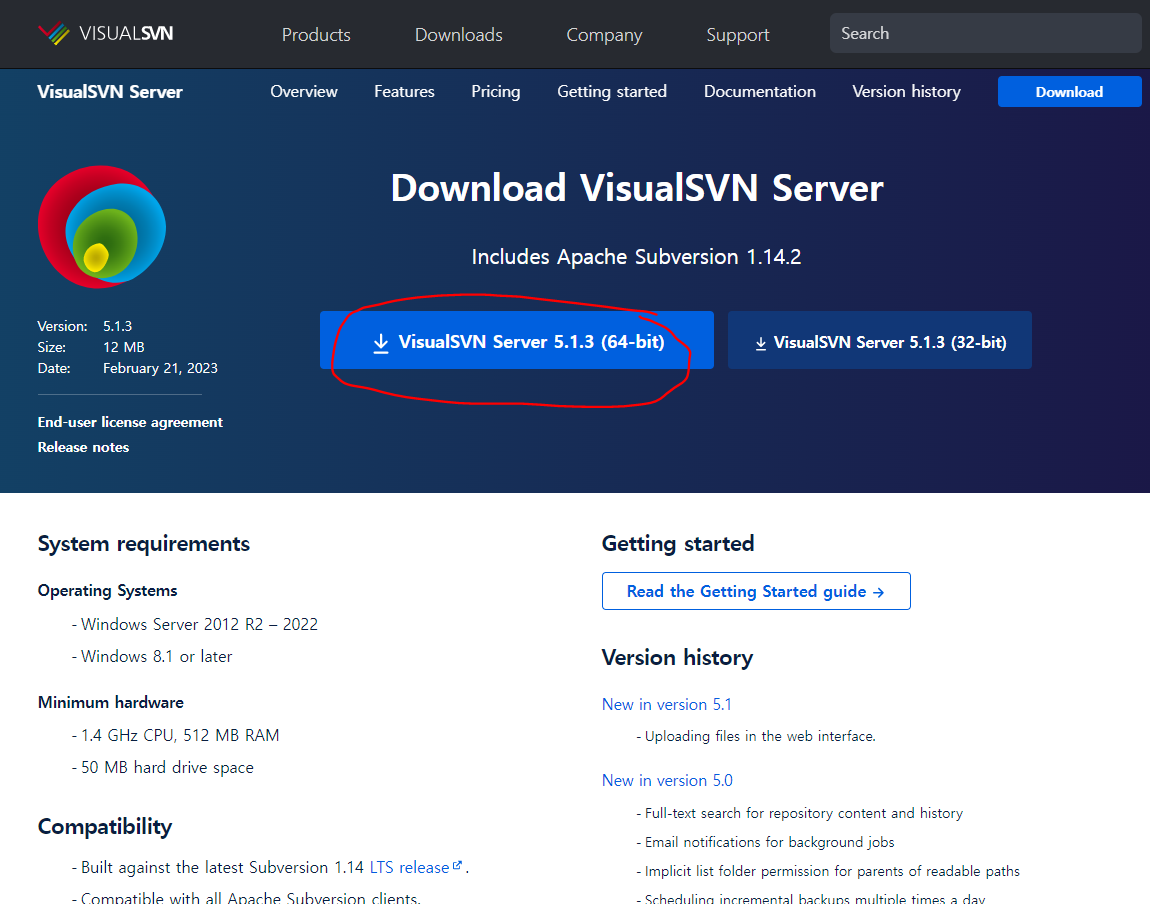
Task: Open the Products menu
Action: point(316,34)
